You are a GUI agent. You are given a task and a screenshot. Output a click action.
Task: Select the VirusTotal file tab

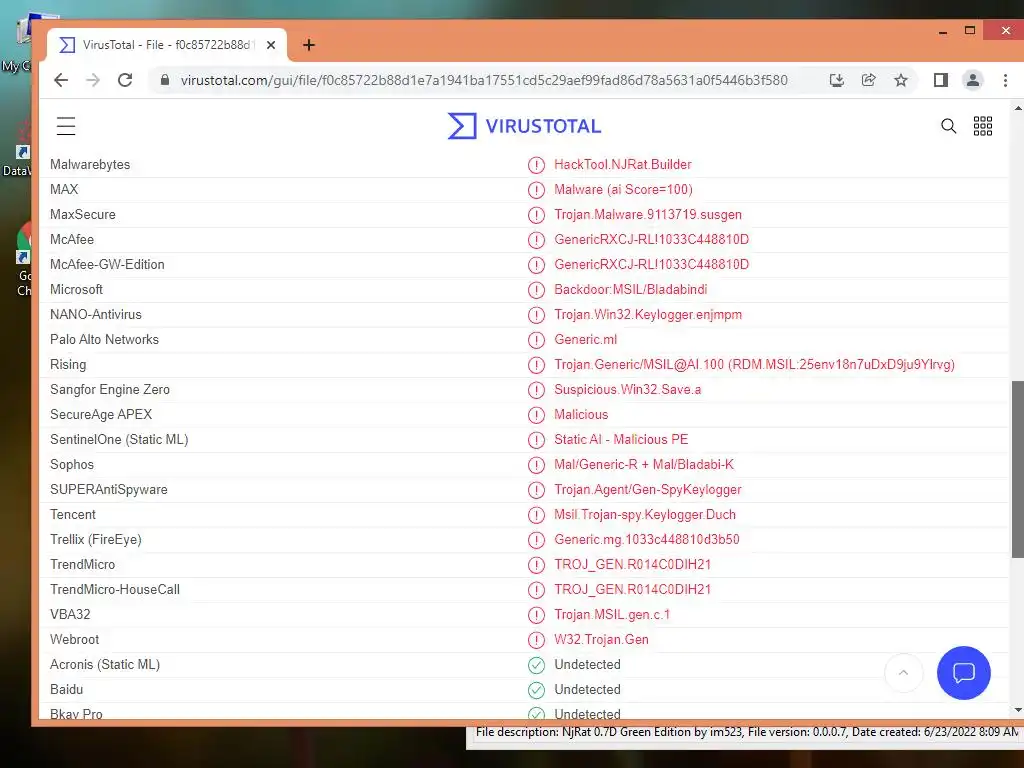[167, 44]
